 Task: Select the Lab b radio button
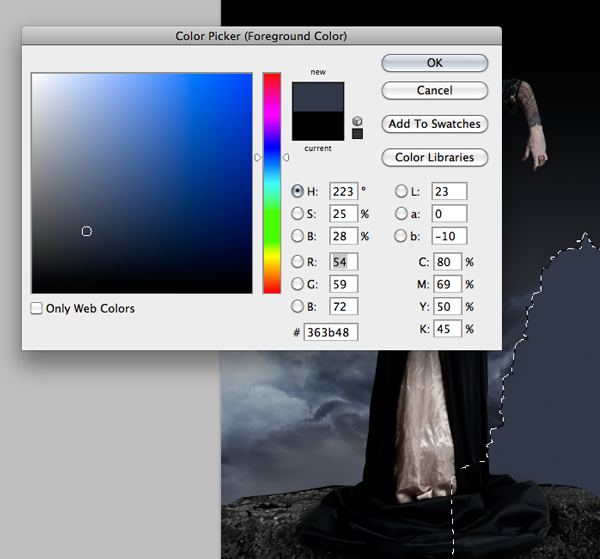click(x=401, y=236)
